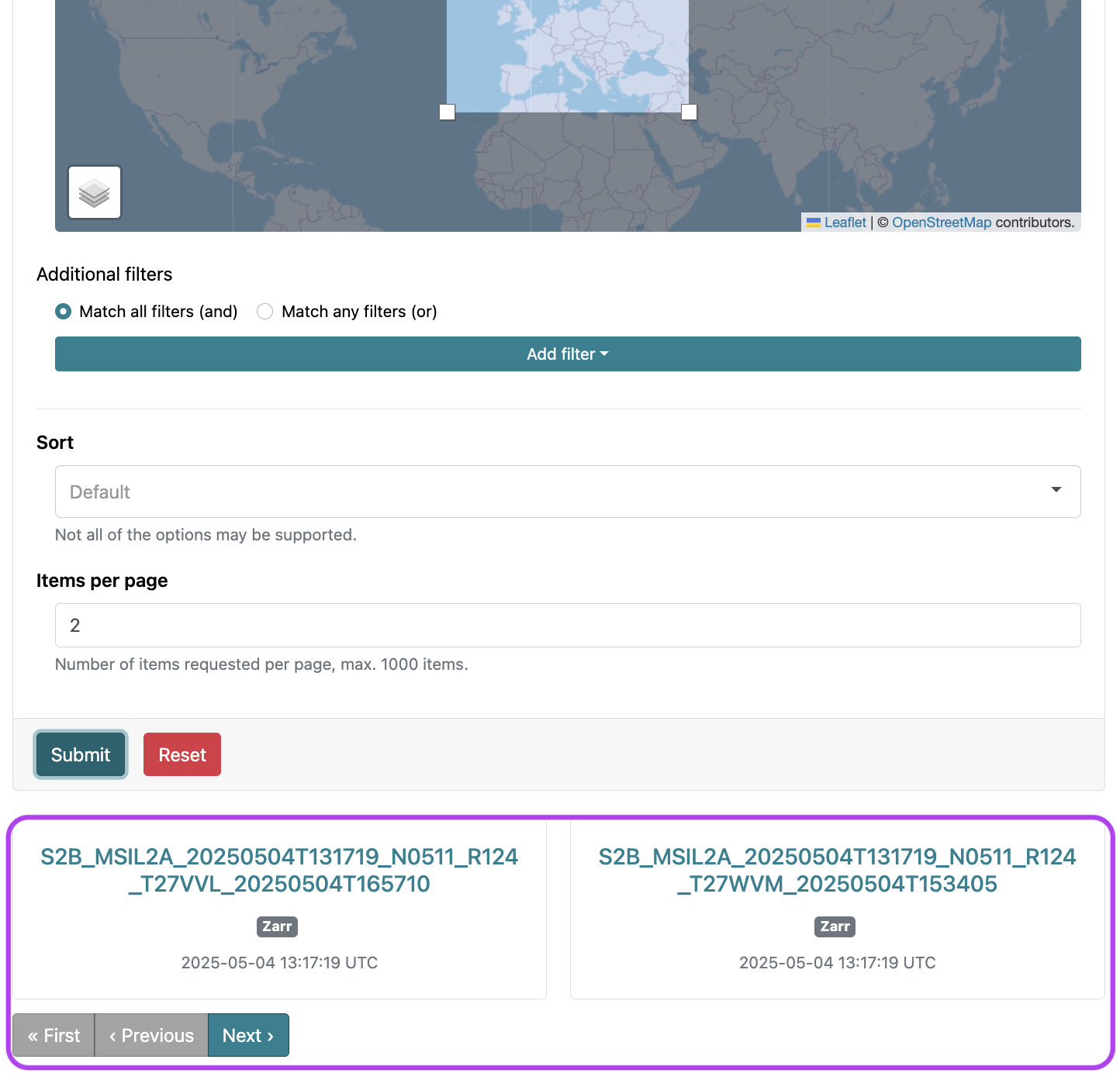
Task: Go to the Next results page
Action: tap(248, 1035)
